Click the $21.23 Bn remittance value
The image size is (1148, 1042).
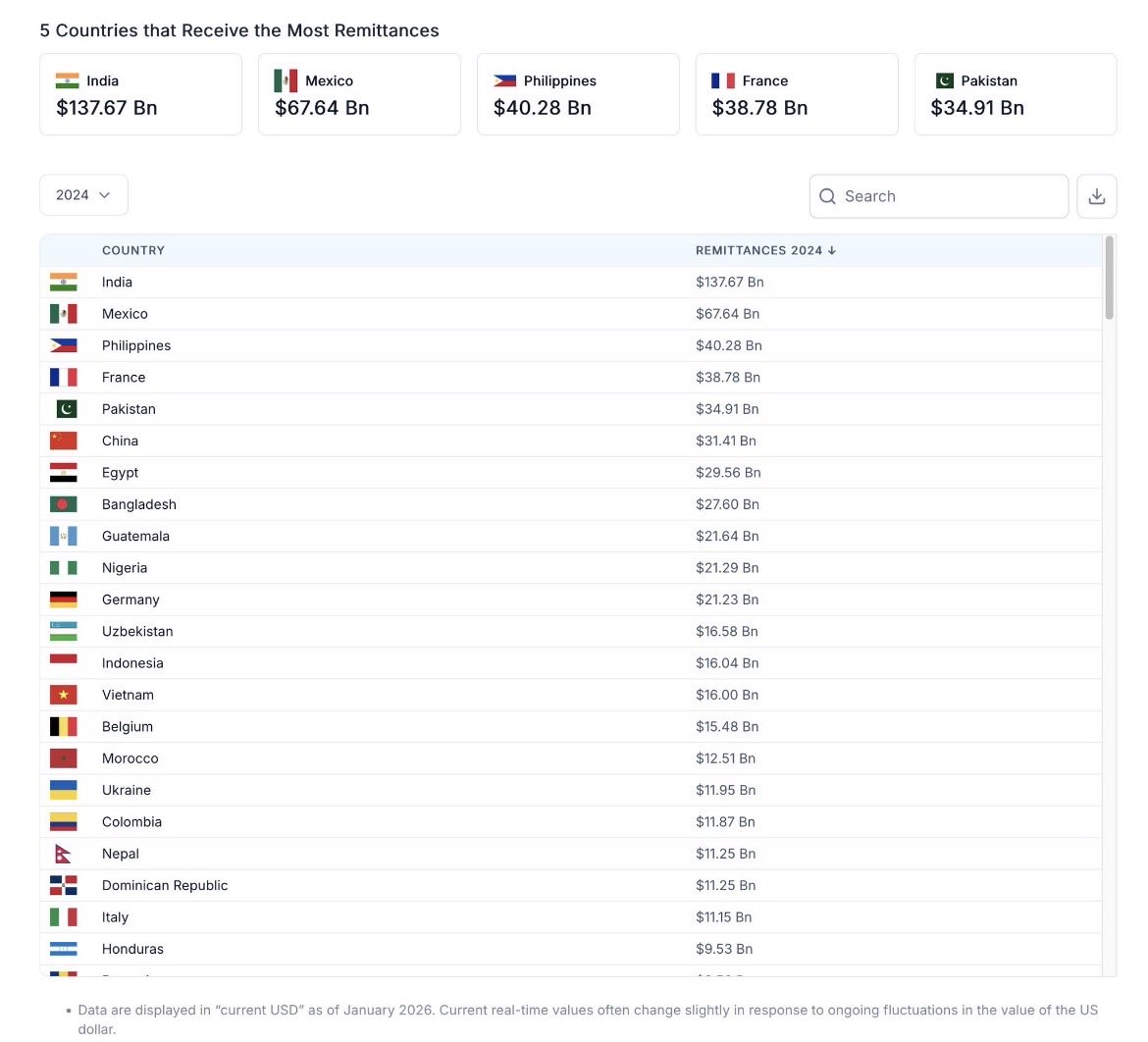pos(727,599)
